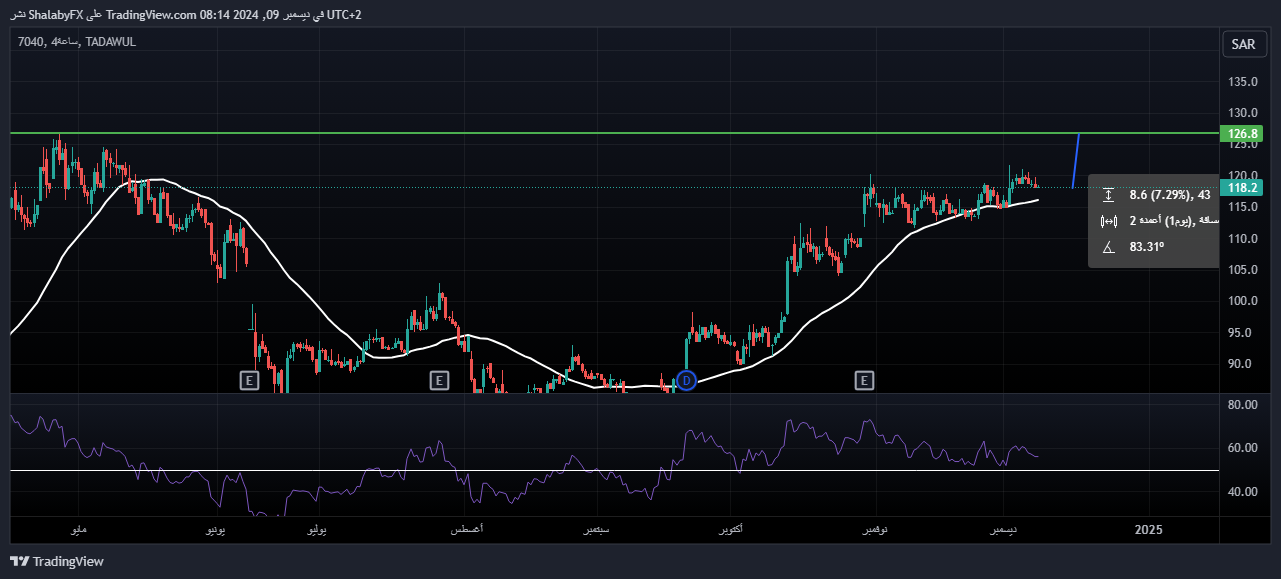Image resolution: width=1281 pixels, height=579 pixels.
Task: Select the current price 118.2 label
Action: pos(1241,187)
